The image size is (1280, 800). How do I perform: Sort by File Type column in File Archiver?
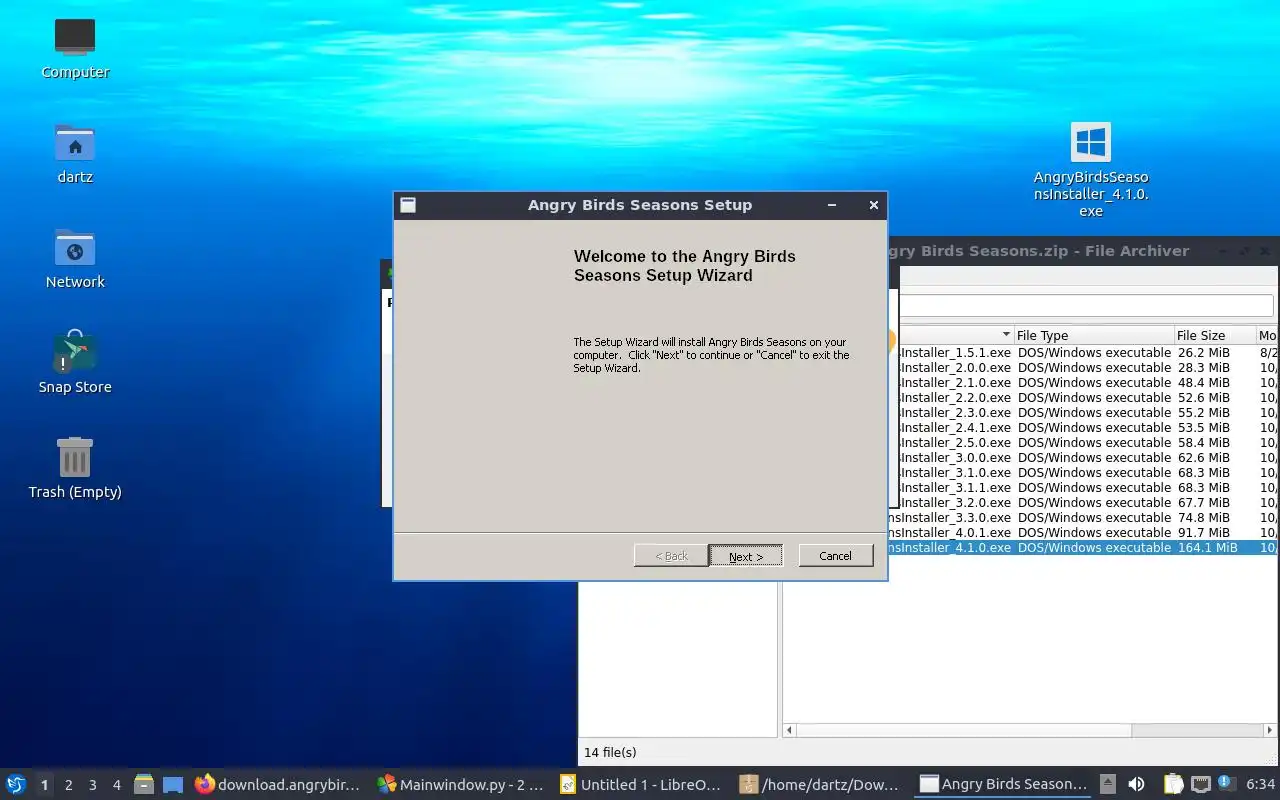1094,335
